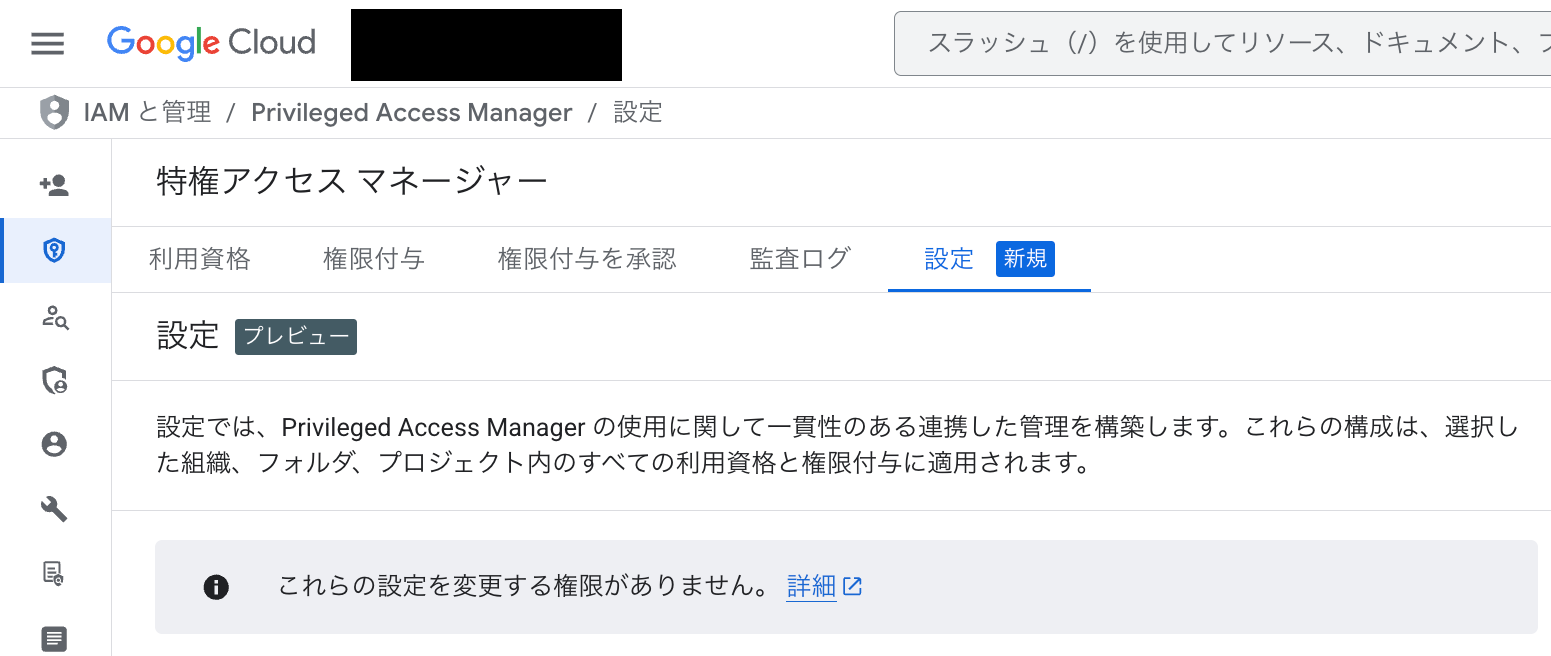Open the Service Accounts person icon

(x=55, y=447)
